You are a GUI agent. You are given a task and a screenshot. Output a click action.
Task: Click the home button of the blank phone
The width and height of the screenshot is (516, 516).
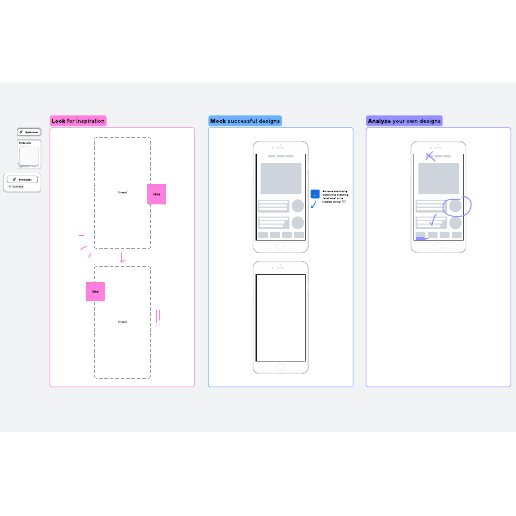pyautogui.click(x=280, y=367)
